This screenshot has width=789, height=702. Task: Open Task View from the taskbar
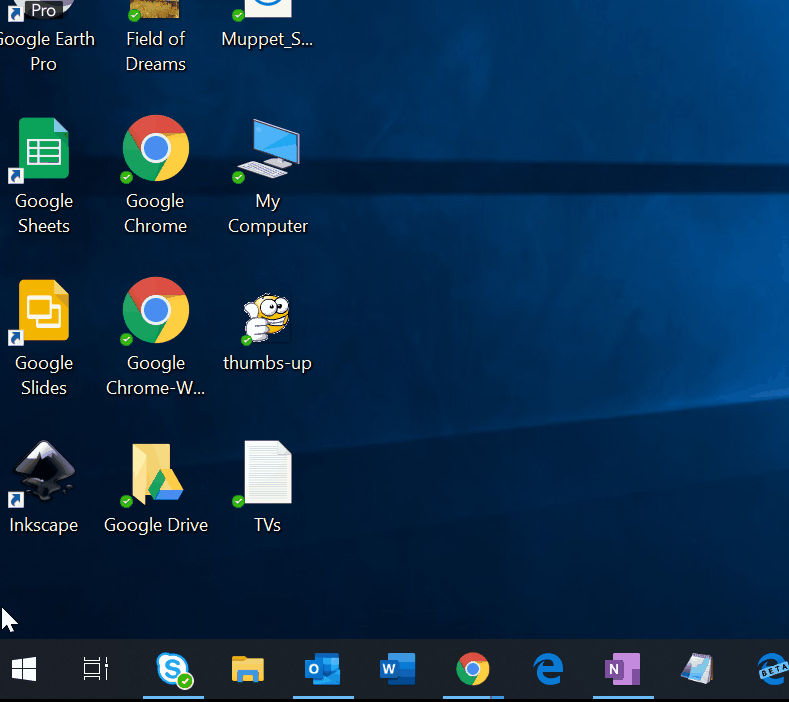point(96,668)
